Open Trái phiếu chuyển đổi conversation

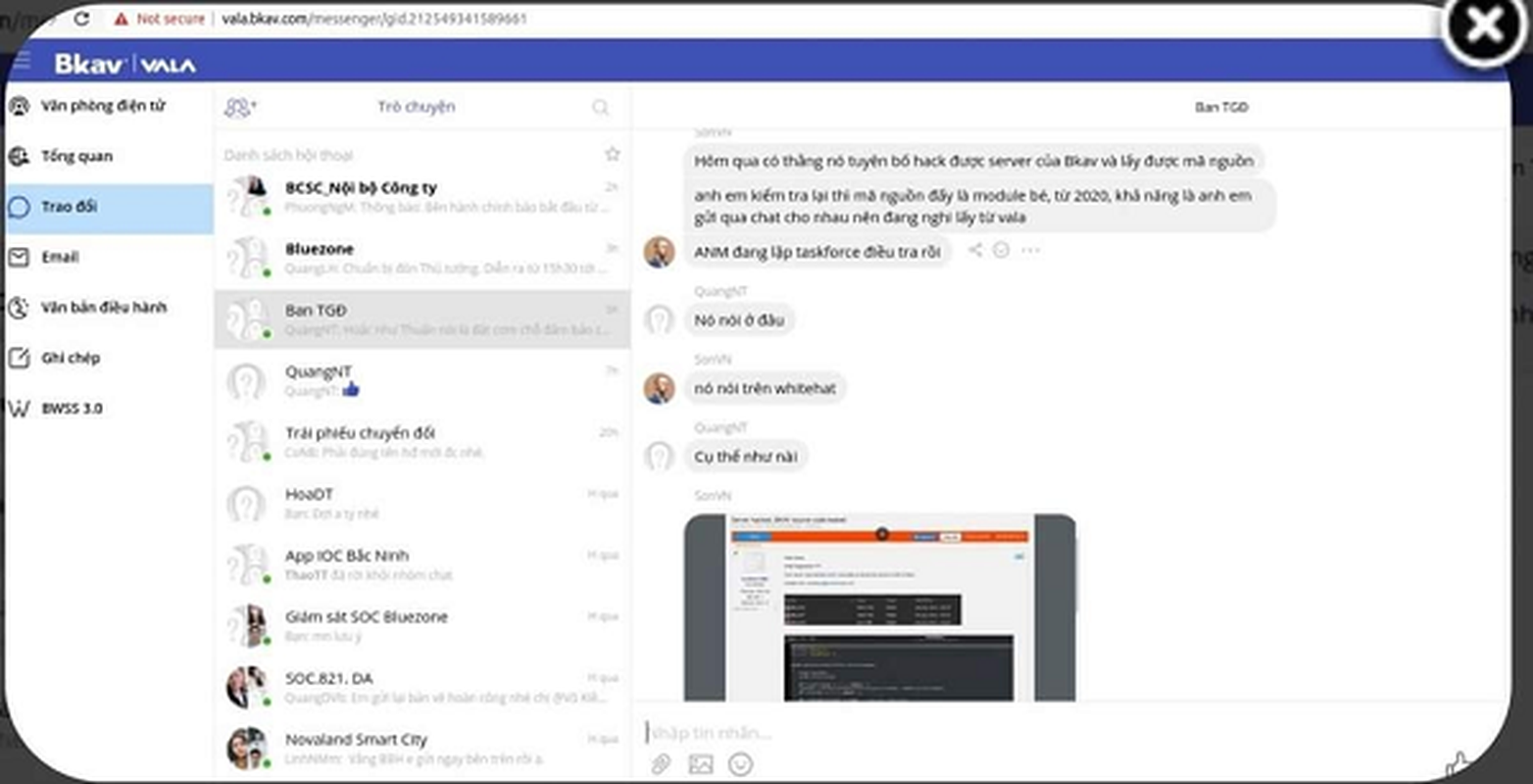pos(422,442)
